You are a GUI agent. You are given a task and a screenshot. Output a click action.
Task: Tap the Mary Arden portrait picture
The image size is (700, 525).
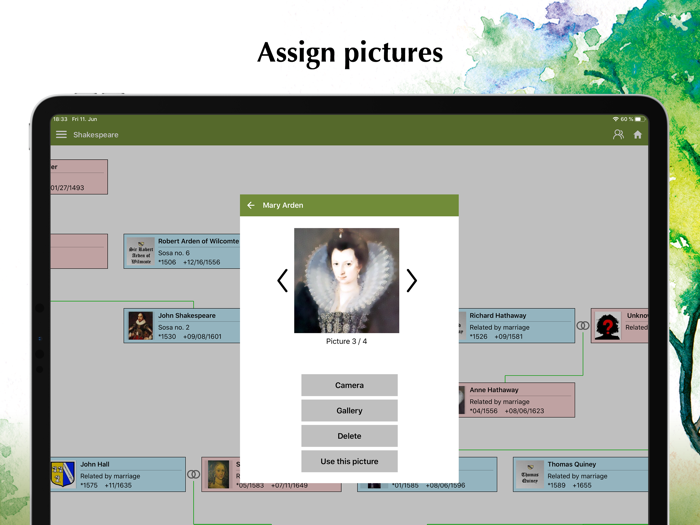tap(346, 280)
